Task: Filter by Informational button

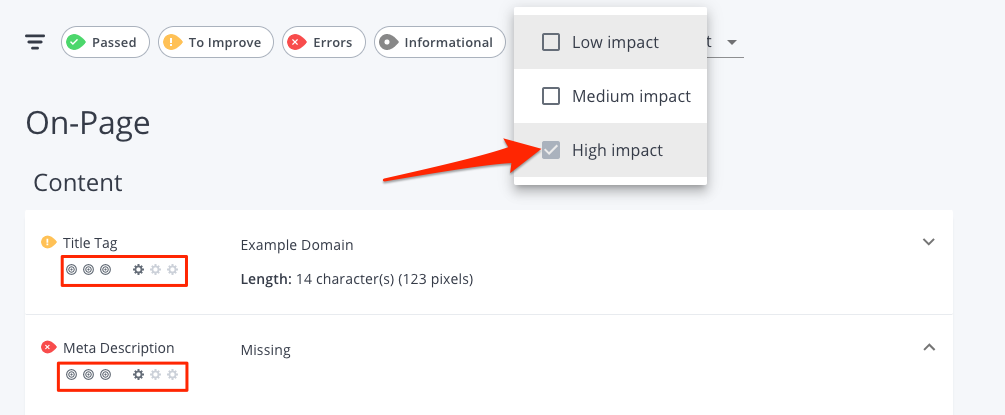Action: point(440,42)
